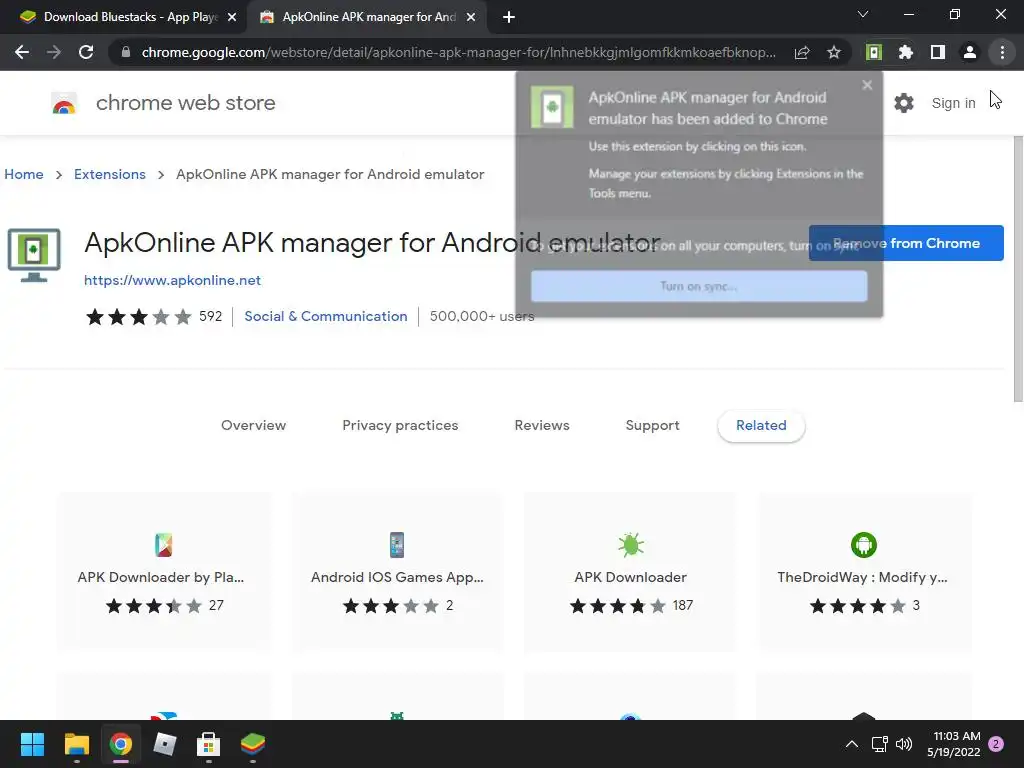
Task: Open the tab search chevron
Action: pos(863,14)
